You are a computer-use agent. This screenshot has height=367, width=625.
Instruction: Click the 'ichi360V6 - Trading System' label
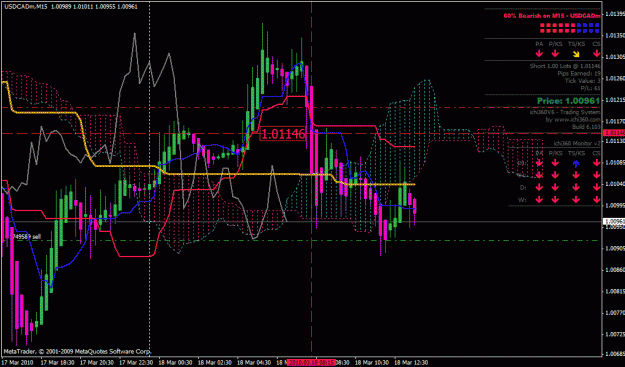coord(565,112)
